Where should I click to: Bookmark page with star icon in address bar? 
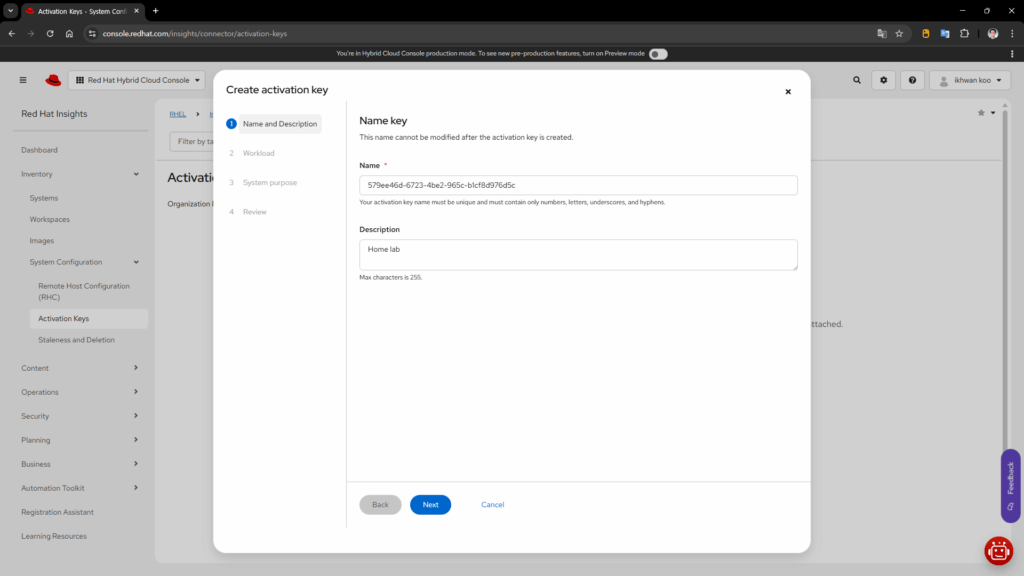point(899,33)
